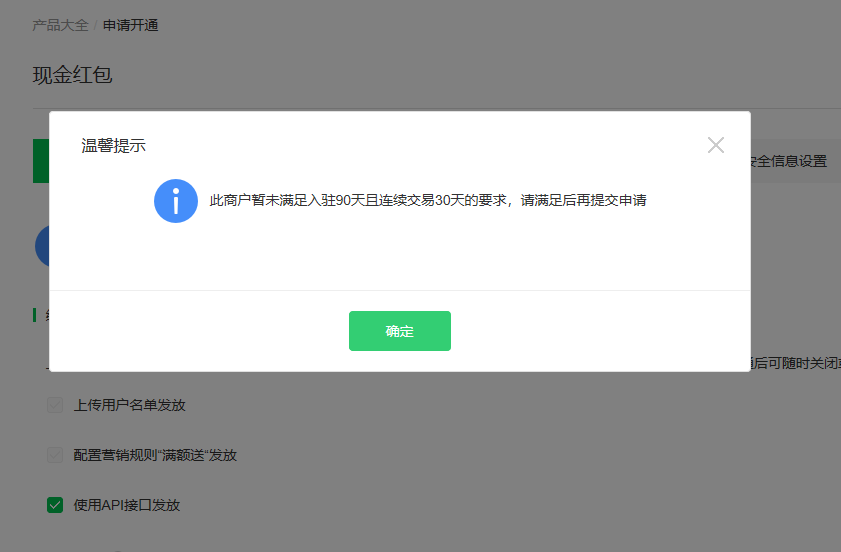Go to 产品大全 via the breadcrumb
Image resolution: width=841 pixels, height=552 pixels.
click(60, 25)
